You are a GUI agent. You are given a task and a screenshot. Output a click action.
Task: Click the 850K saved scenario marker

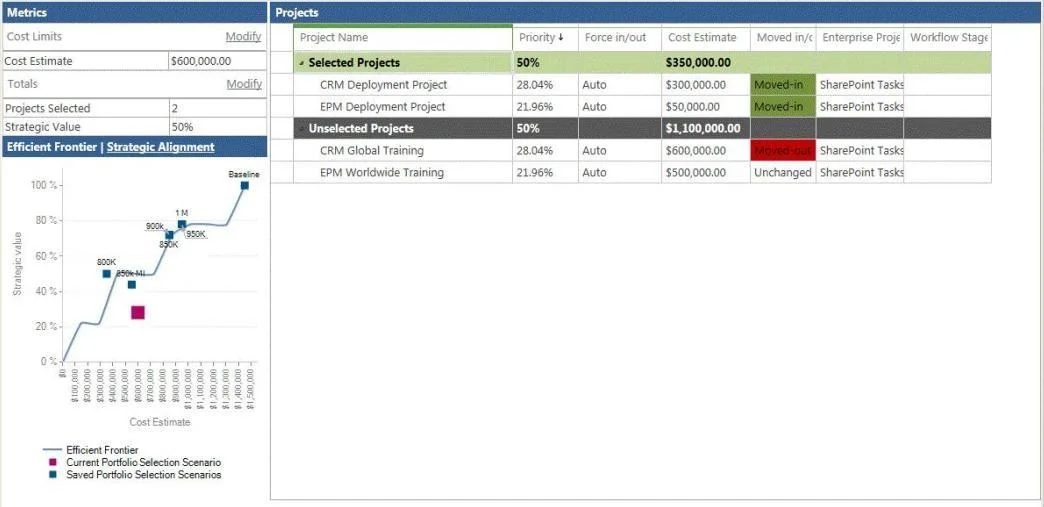pos(169,235)
